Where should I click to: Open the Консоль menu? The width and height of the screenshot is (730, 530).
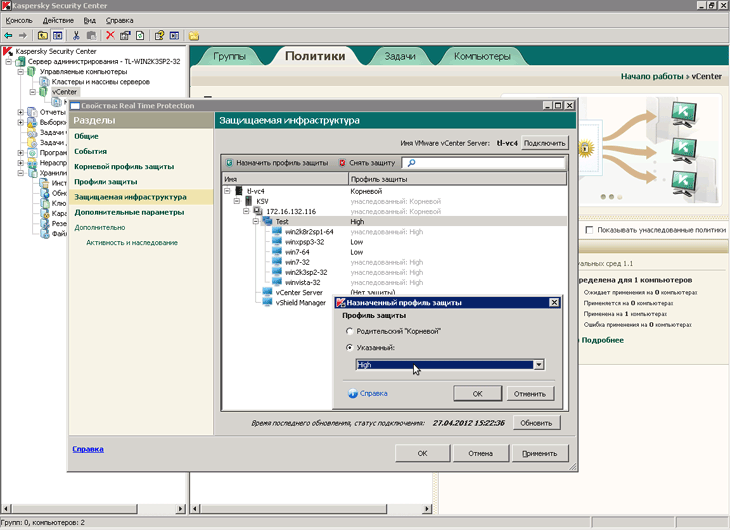[19, 20]
